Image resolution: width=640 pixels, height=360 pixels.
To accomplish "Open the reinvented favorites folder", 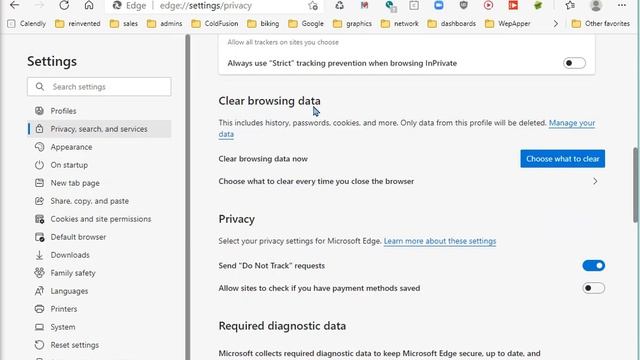I will [78, 24].
